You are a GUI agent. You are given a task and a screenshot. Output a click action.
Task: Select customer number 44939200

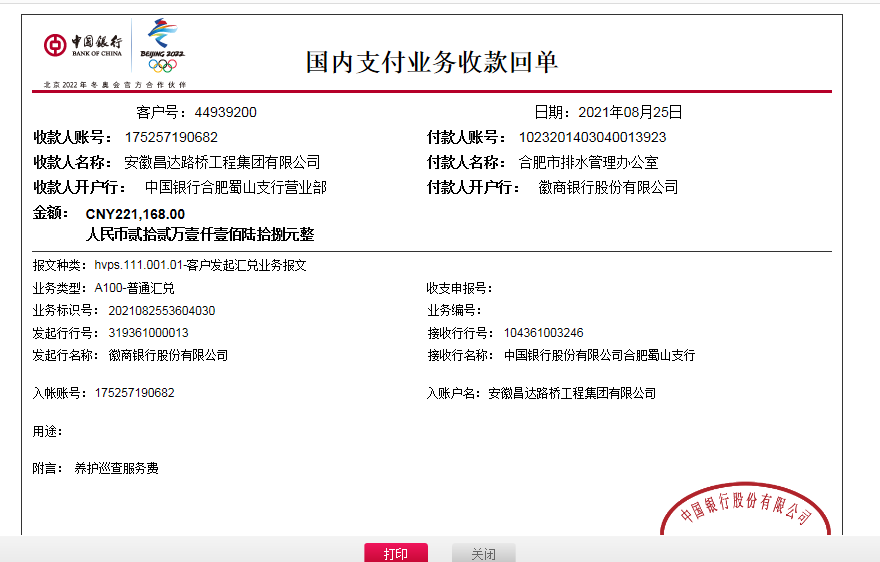[x=225, y=112]
